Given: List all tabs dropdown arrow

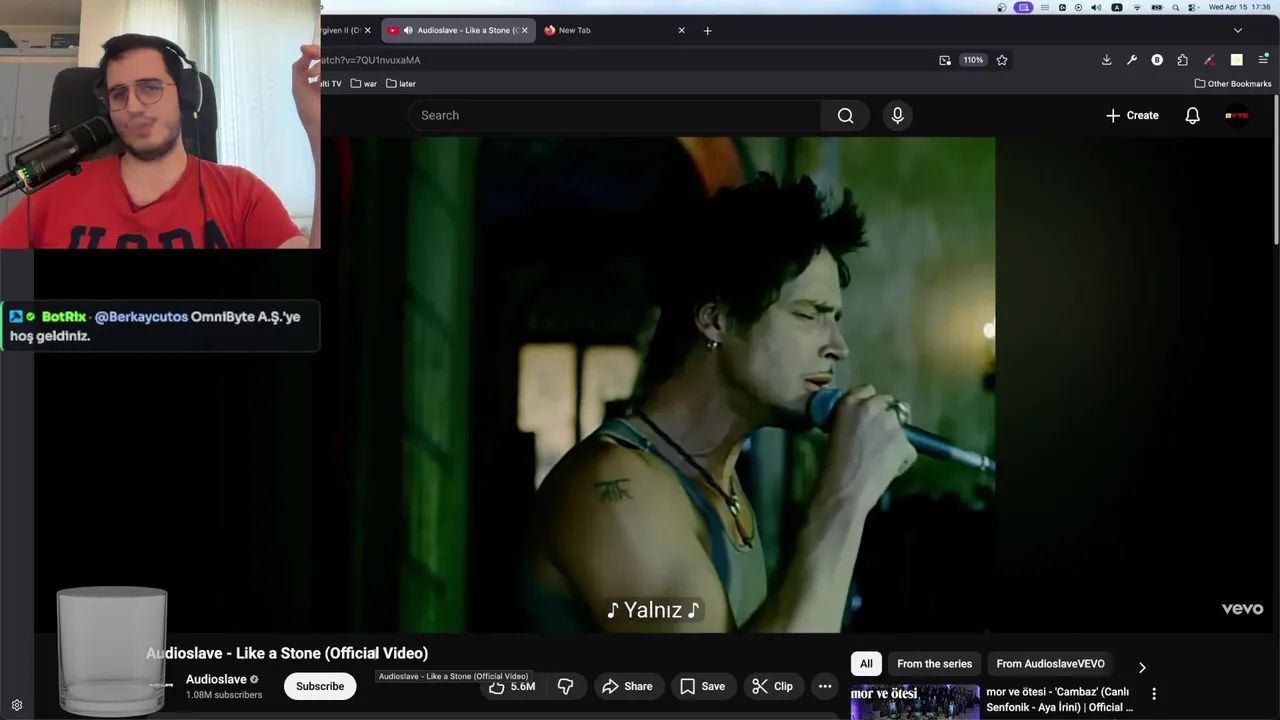Looking at the screenshot, I should pyautogui.click(x=1238, y=30).
